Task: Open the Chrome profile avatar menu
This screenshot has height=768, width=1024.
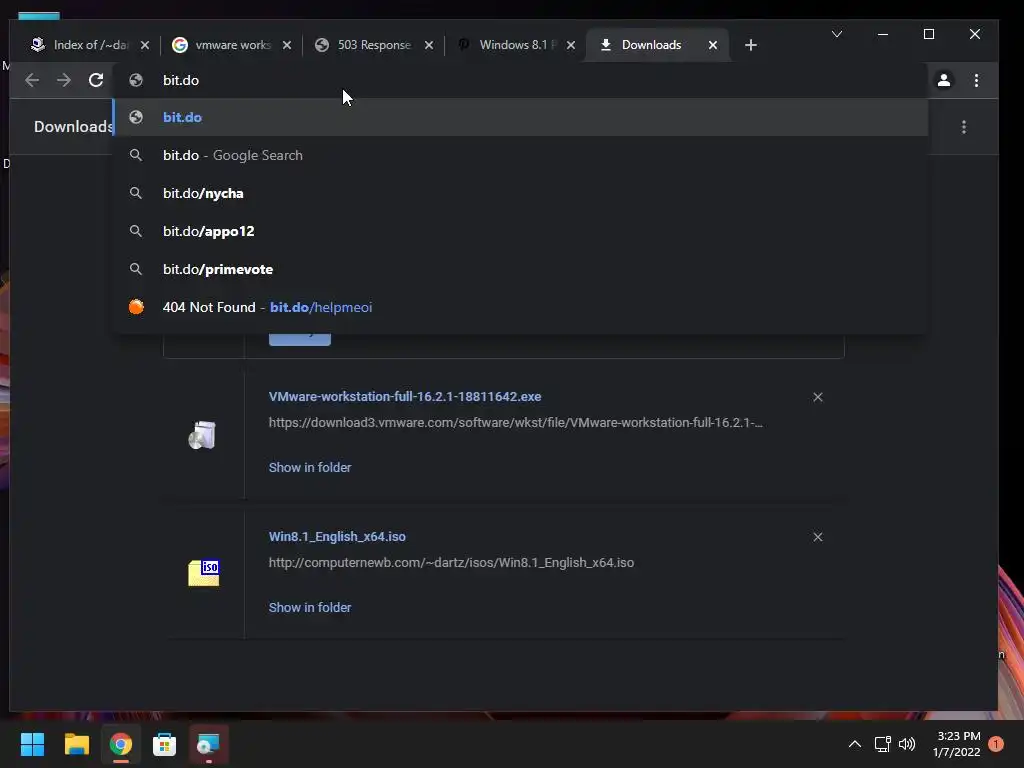Action: pyautogui.click(x=944, y=80)
